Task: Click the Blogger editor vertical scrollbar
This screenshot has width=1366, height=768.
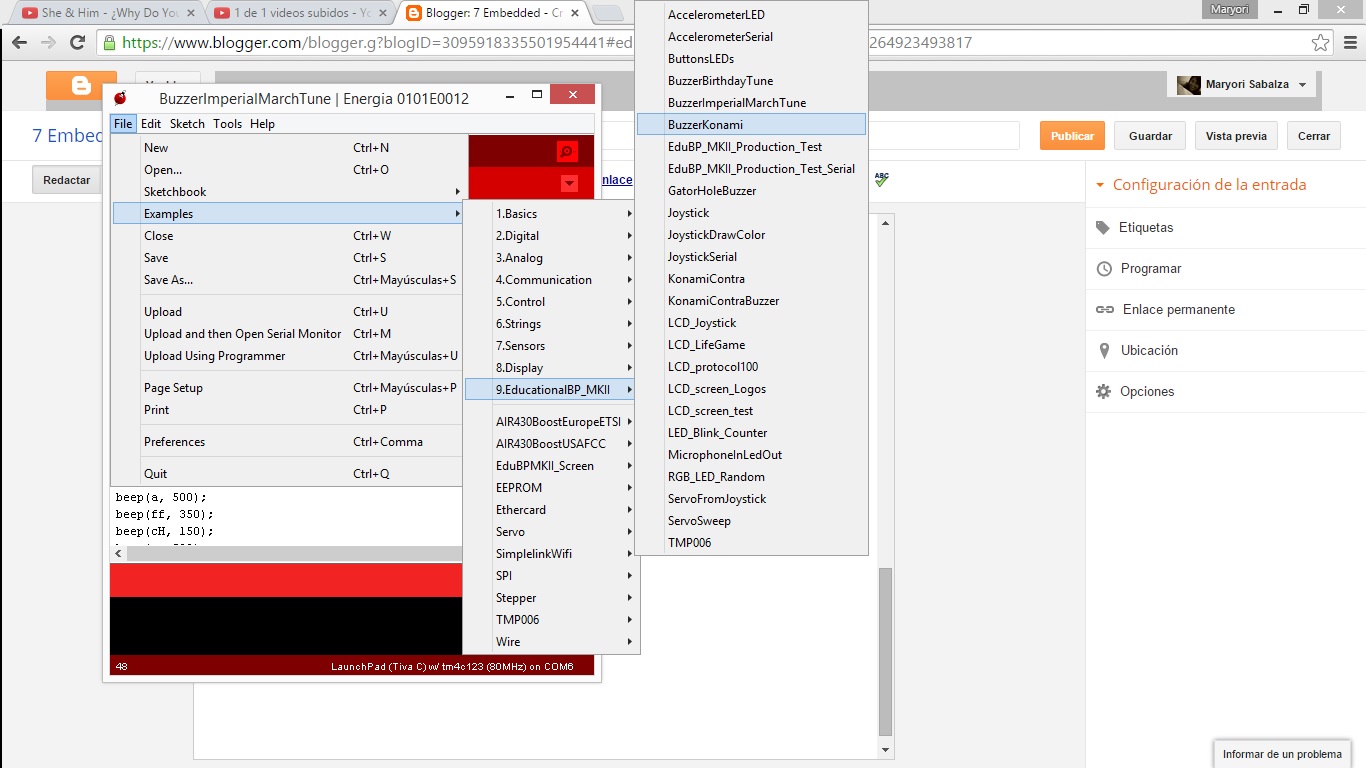Action: (x=884, y=652)
